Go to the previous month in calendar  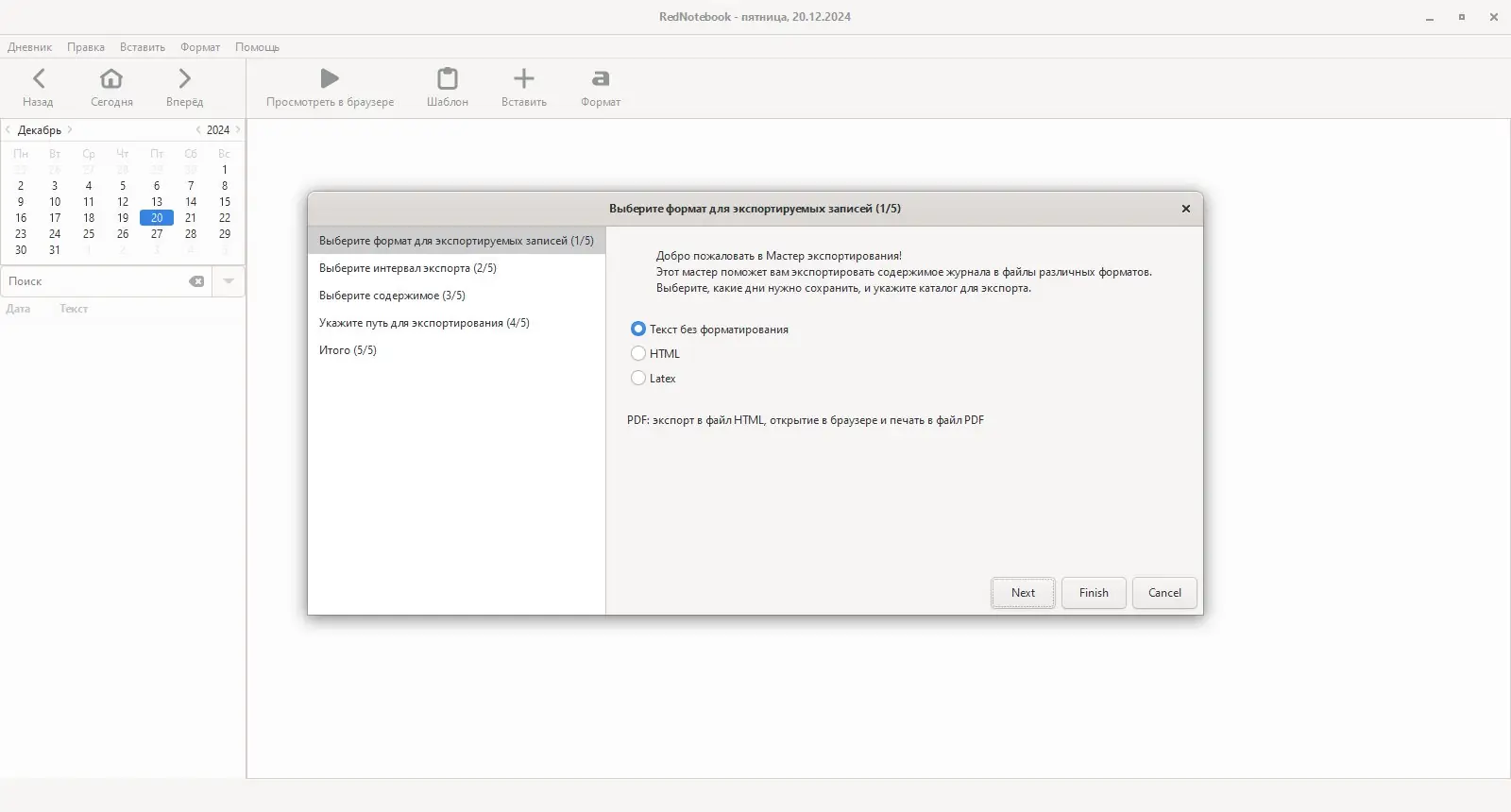[x=8, y=130]
